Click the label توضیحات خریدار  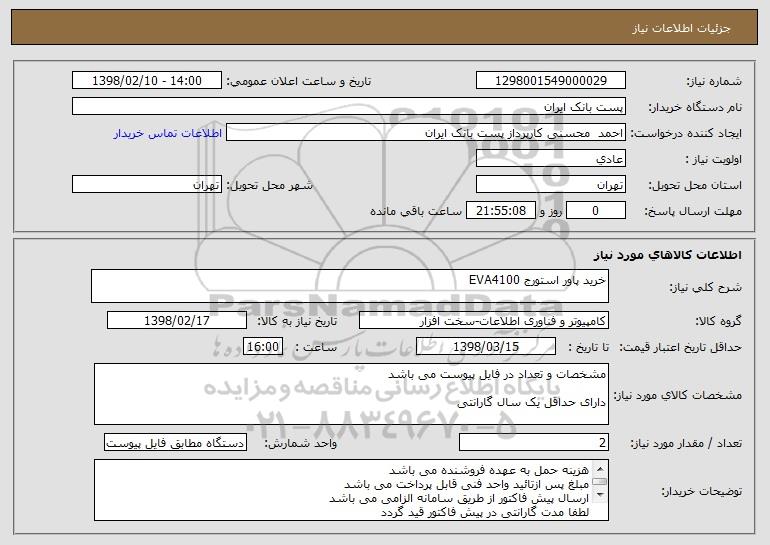click(701, 491)
